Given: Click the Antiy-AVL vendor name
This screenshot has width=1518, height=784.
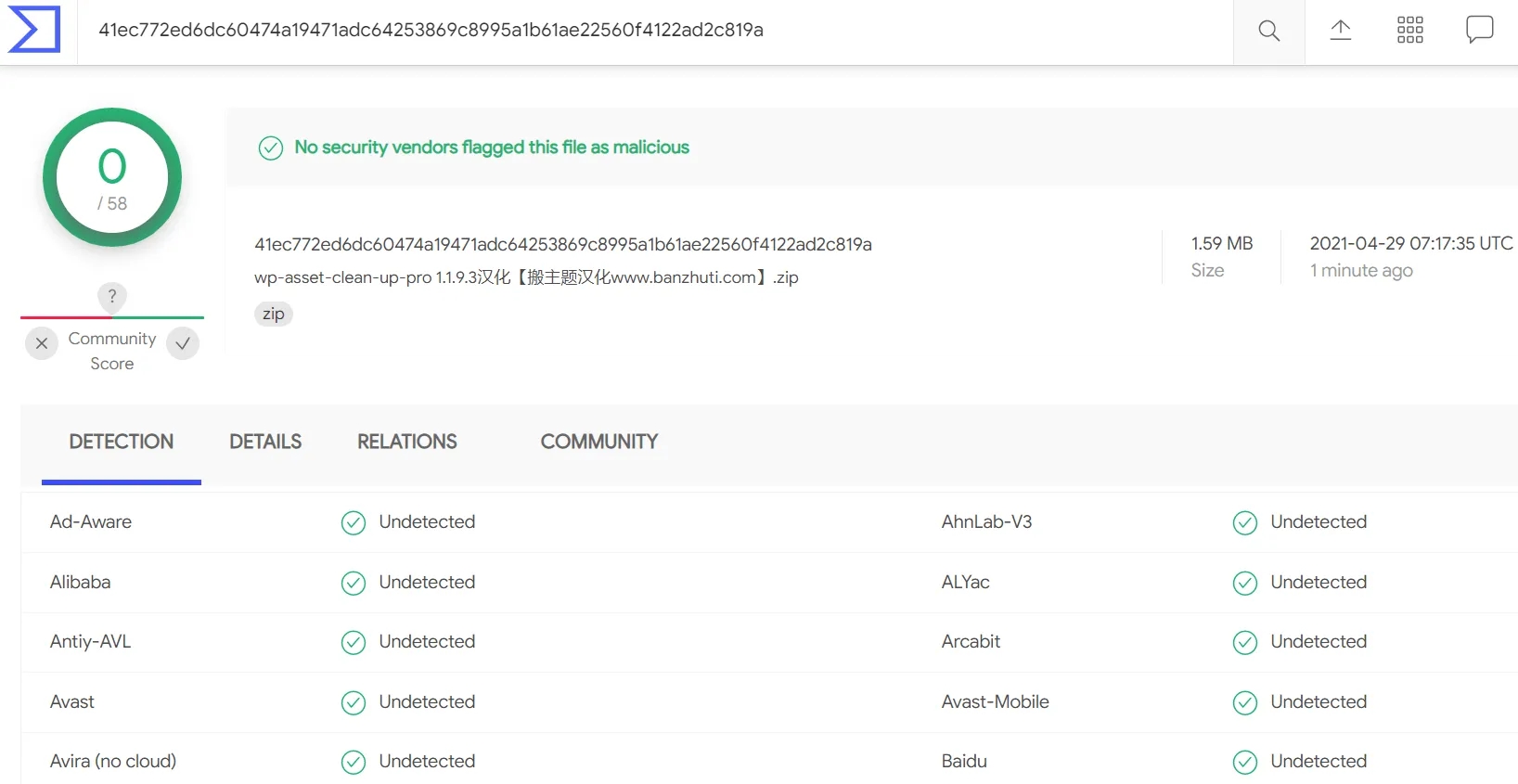Looking at the screenshot, I should pyautogui.click(x=91, y=641).
